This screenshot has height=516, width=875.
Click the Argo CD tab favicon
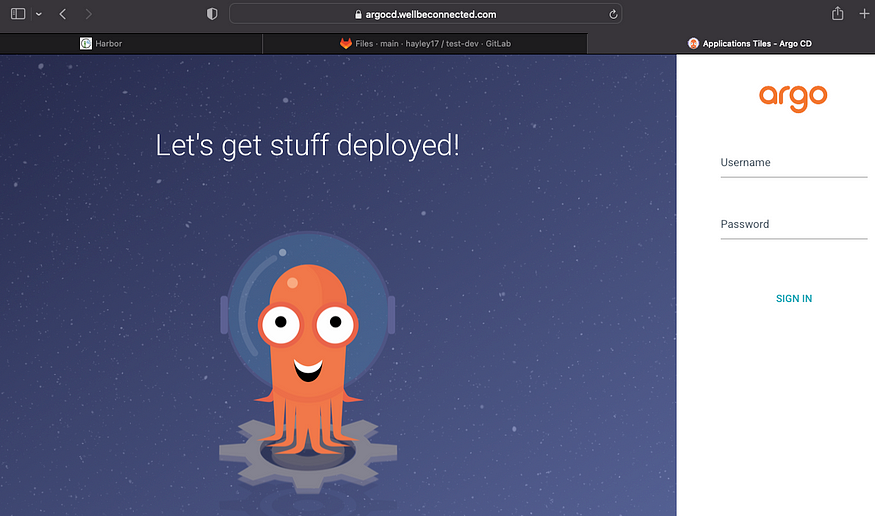click(693, 44)
